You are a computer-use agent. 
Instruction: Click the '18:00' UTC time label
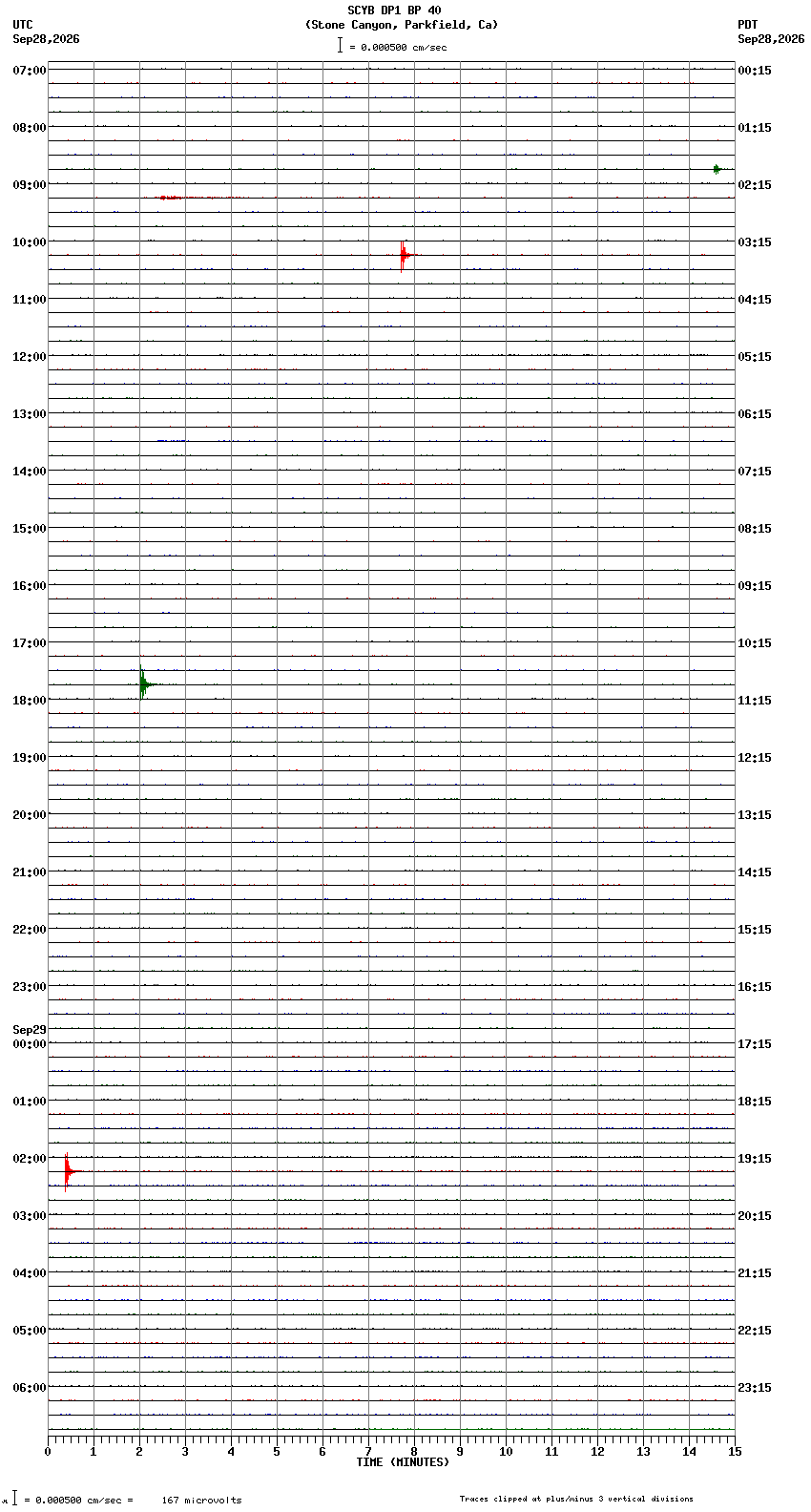pyautogui.click(x=30, y=701)
